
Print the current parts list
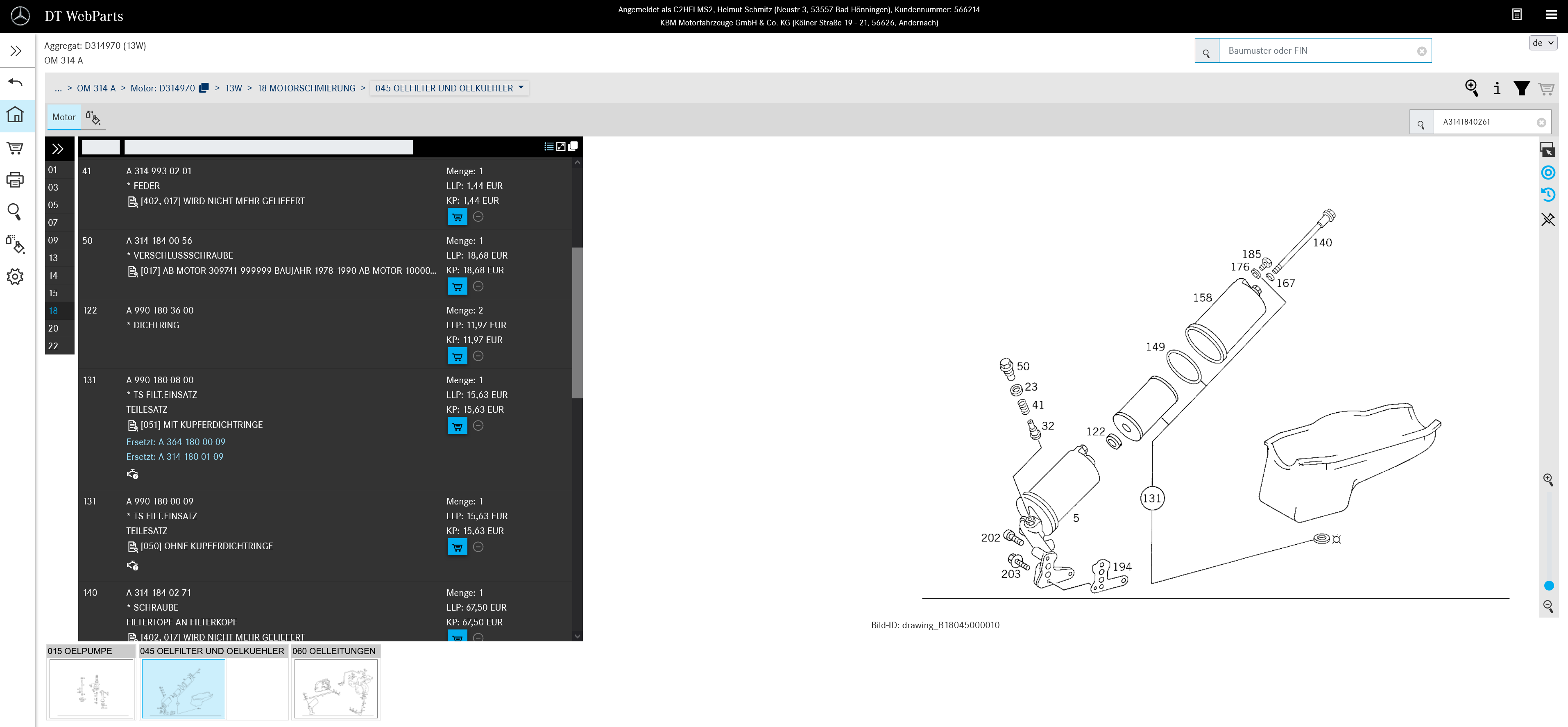pos(15,179)
